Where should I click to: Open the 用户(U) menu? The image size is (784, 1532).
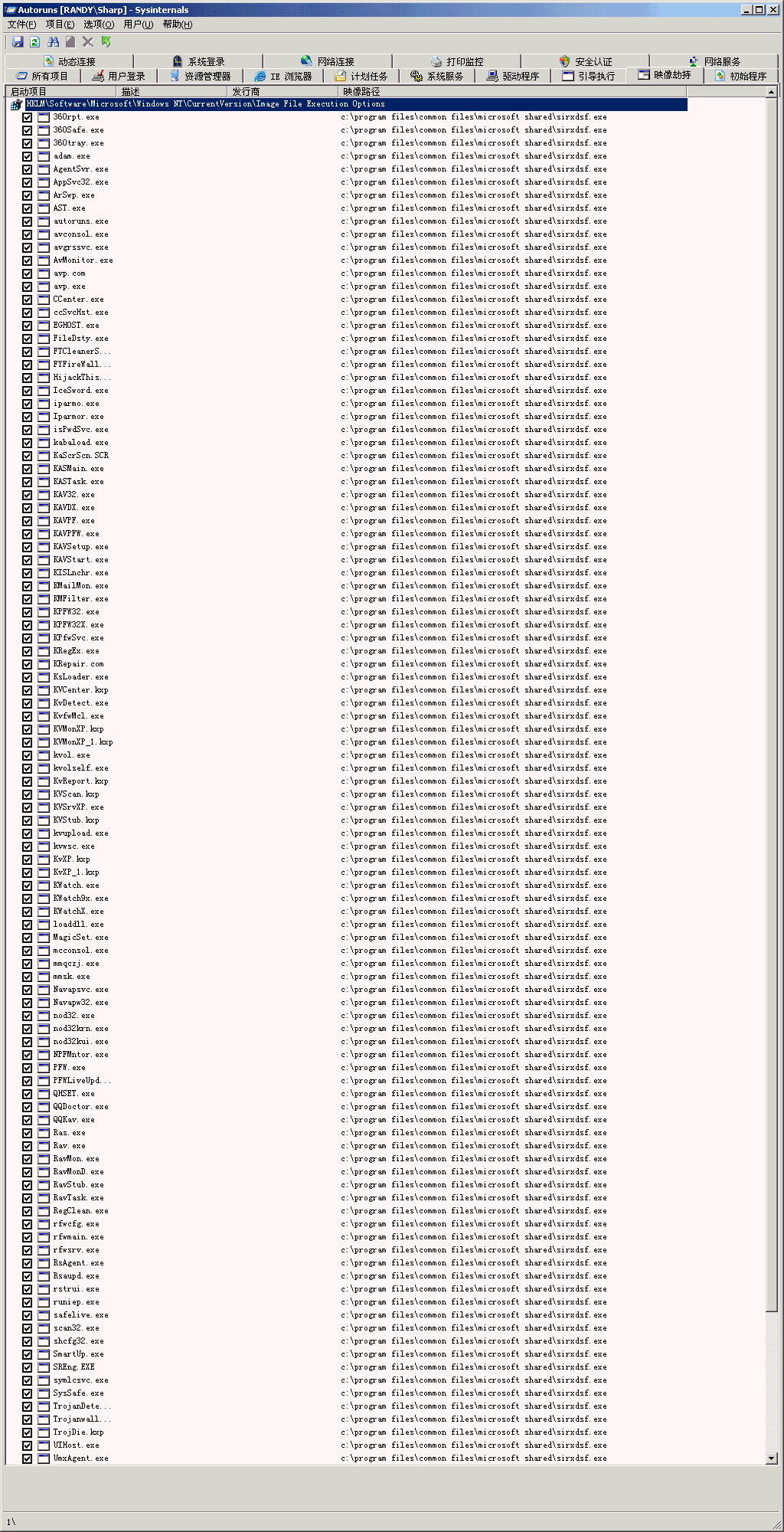pos(138,25)
